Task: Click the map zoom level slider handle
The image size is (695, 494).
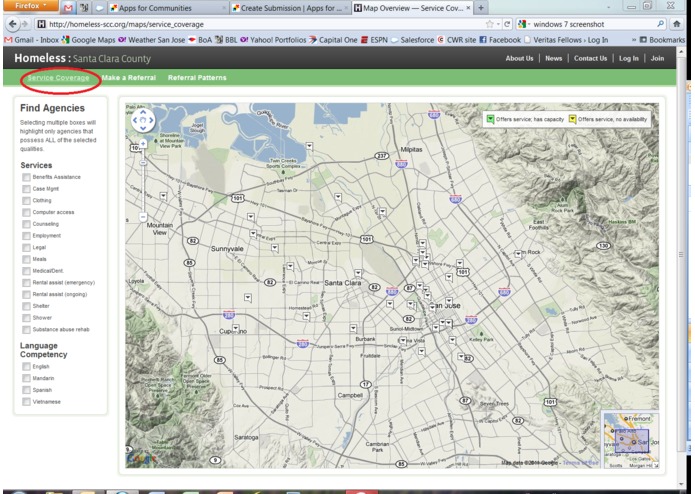Action: pyautogui.click(x=143, y=163)
